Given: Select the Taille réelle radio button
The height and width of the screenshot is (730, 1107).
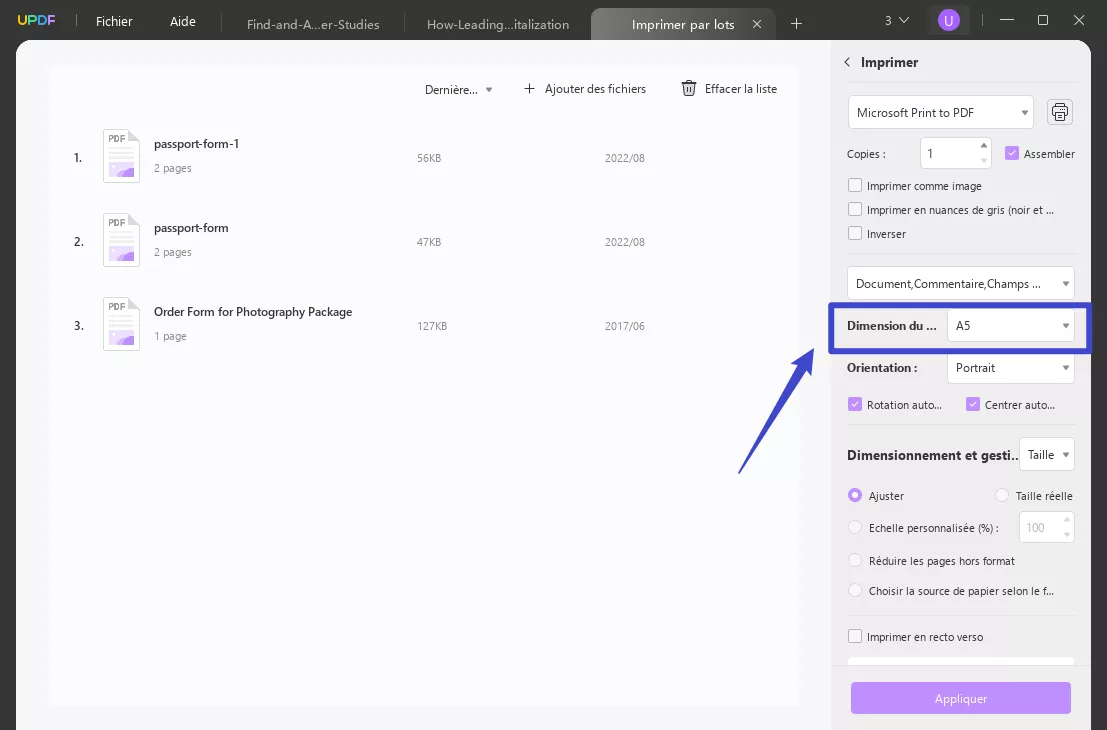Looking at the screenshot, I should tap(1002, 495).
